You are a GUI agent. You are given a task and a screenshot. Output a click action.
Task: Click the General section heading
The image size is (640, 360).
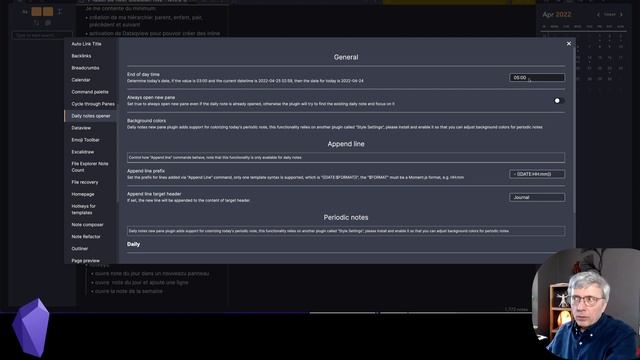click(346, 57)
